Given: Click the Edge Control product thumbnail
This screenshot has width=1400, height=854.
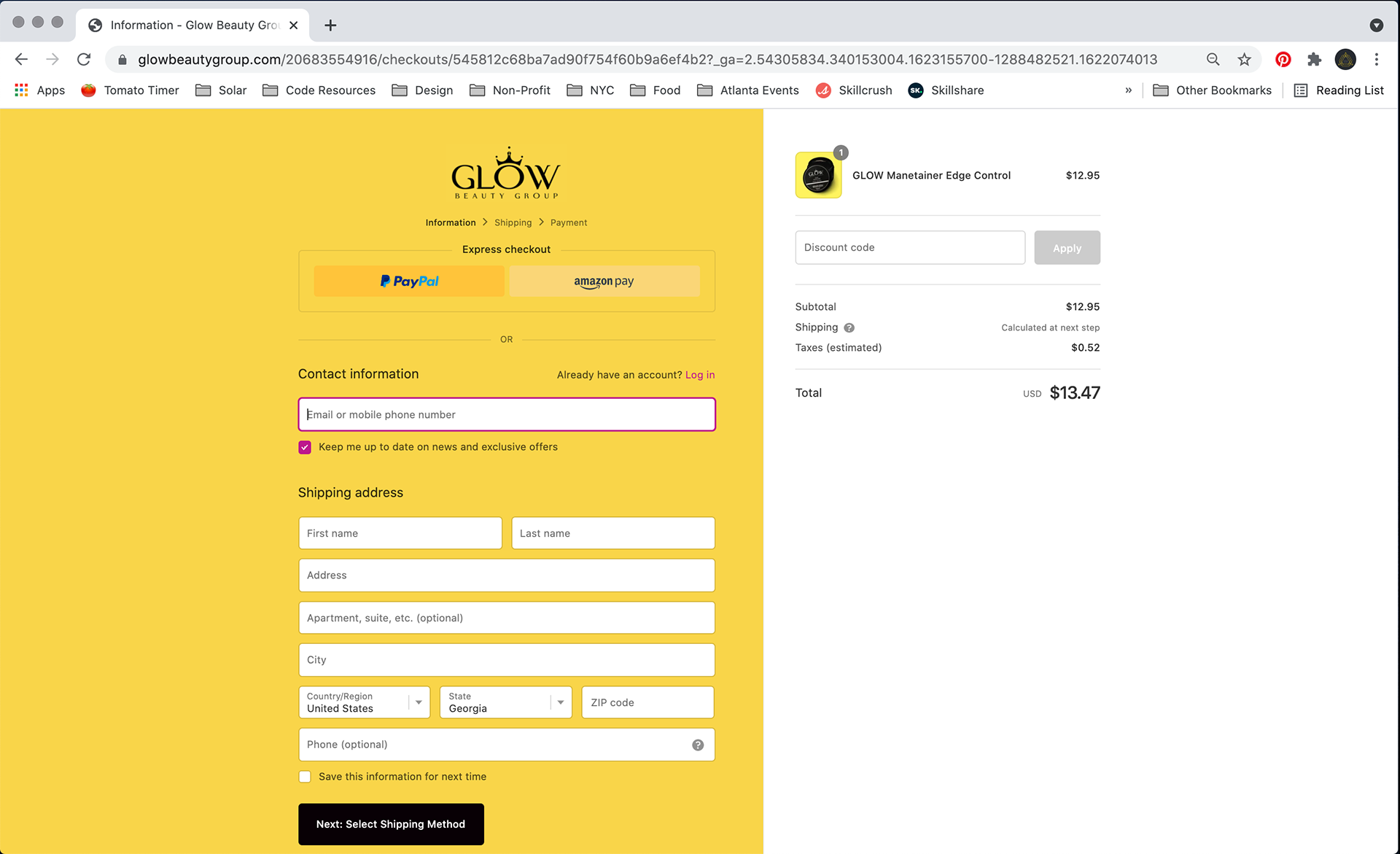Looking at the screenshot, I should point(818,175).
